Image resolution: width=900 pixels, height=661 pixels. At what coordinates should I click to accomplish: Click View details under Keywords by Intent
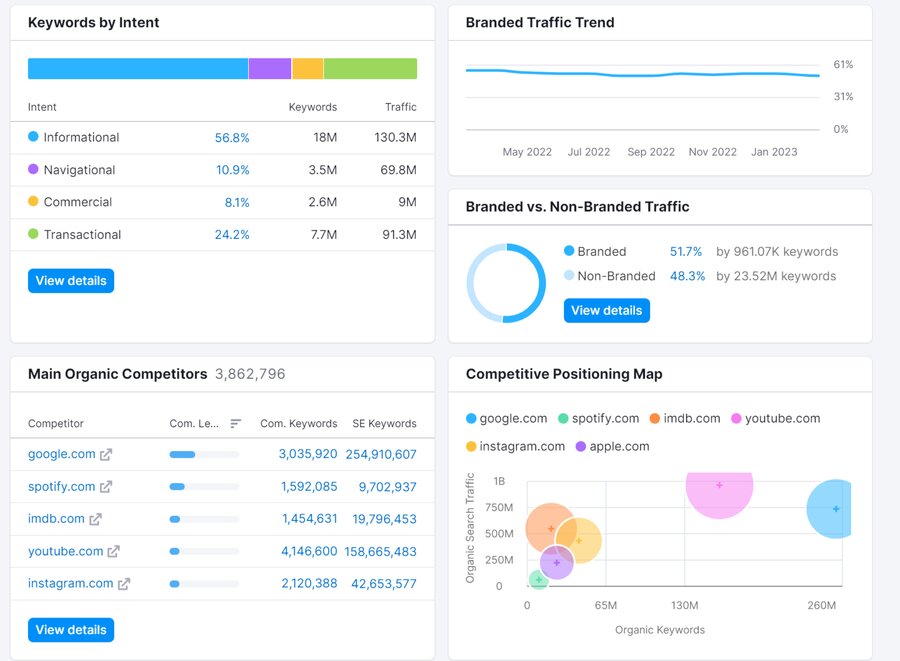[71, 281]
